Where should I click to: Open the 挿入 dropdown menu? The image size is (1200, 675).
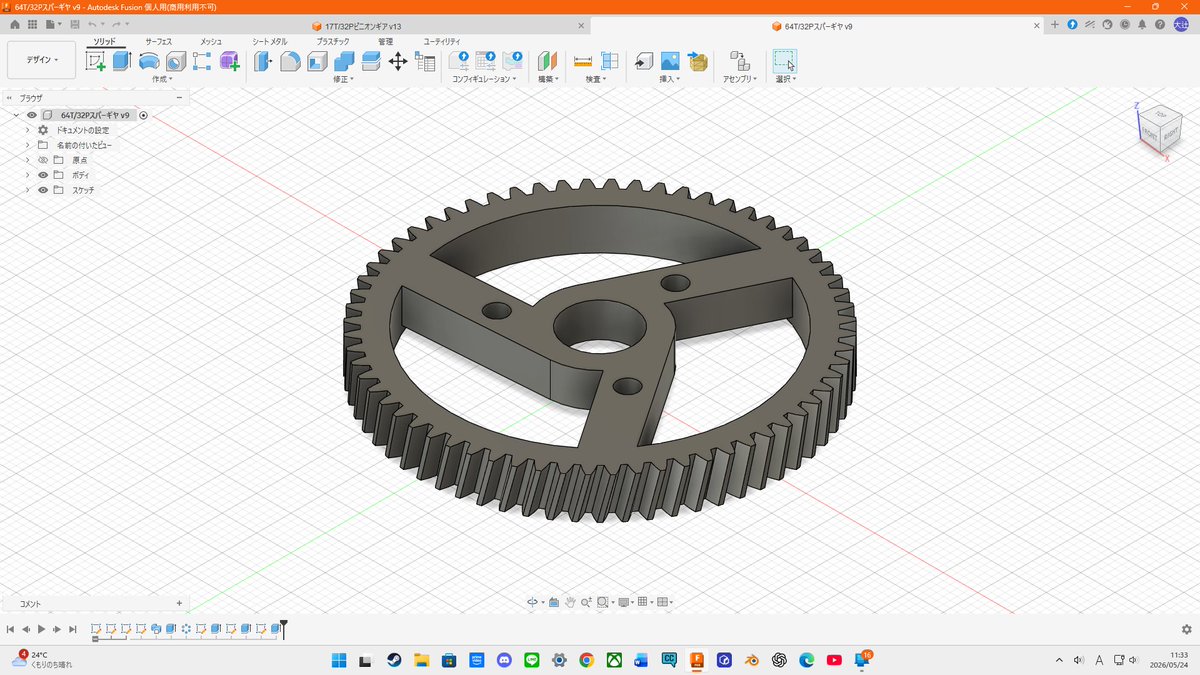click(669, 79)
